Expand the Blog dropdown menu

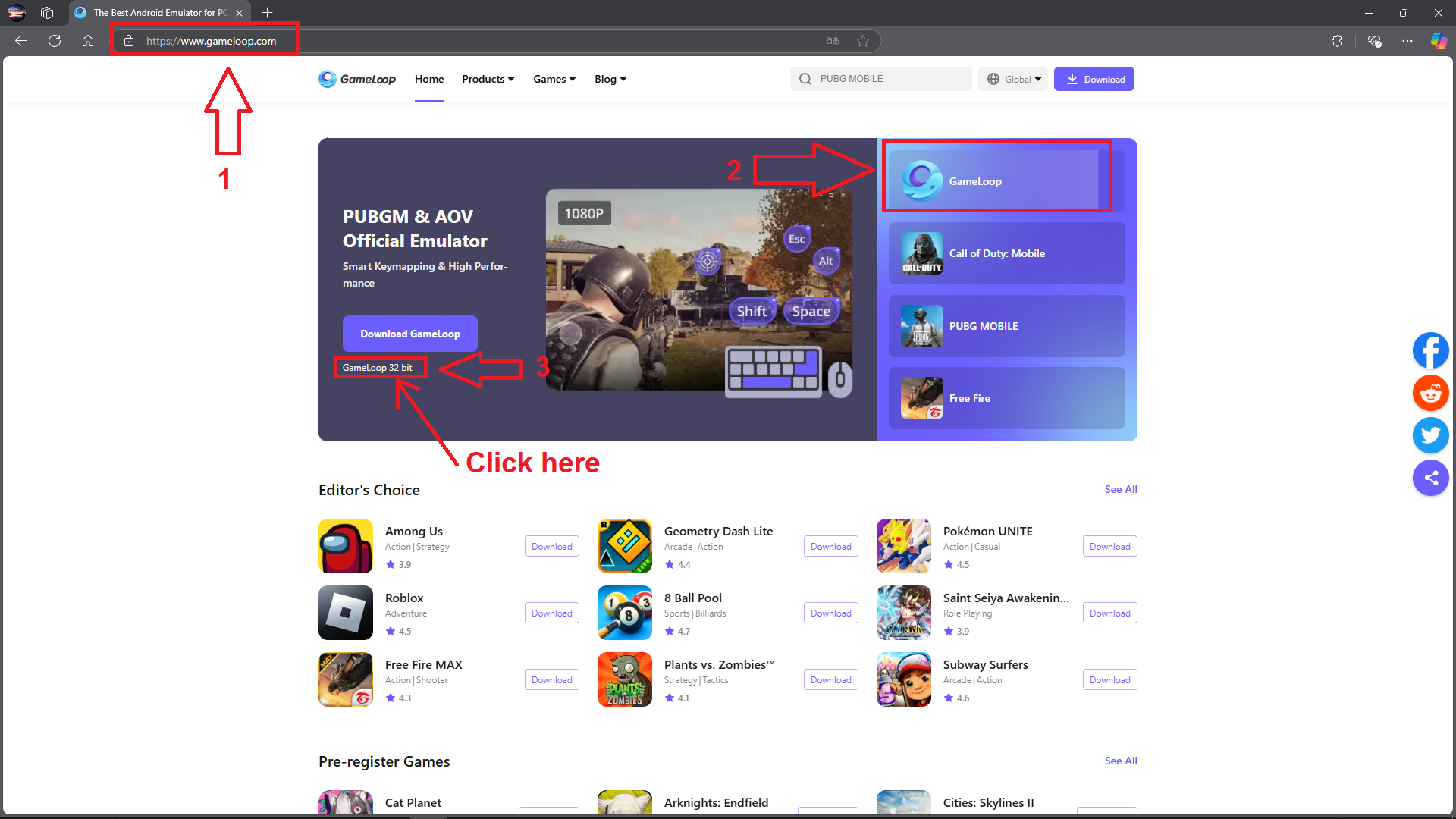tap(610, 79)
